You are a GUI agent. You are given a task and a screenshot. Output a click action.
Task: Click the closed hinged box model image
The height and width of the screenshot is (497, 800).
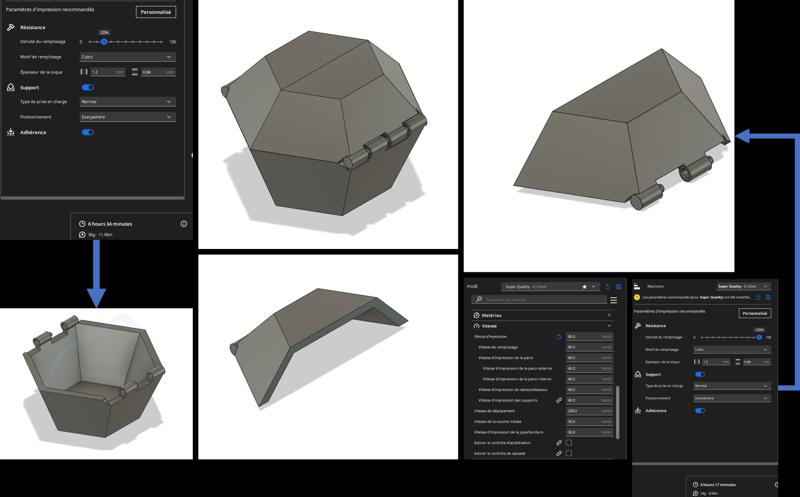point(328,125)
